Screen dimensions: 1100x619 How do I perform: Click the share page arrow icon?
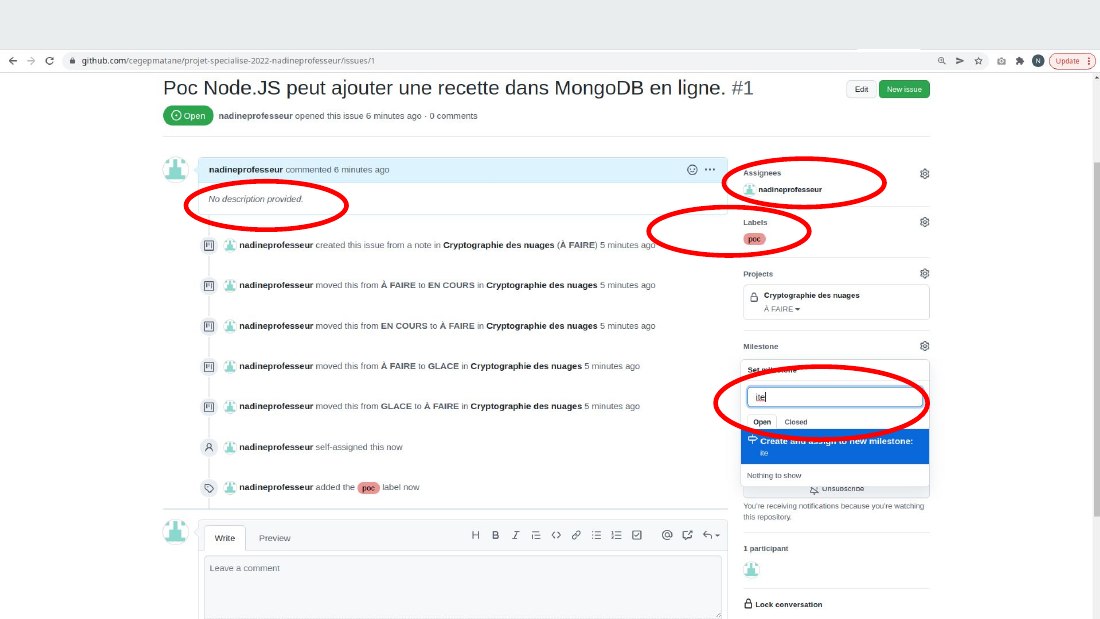click(960, 61)
